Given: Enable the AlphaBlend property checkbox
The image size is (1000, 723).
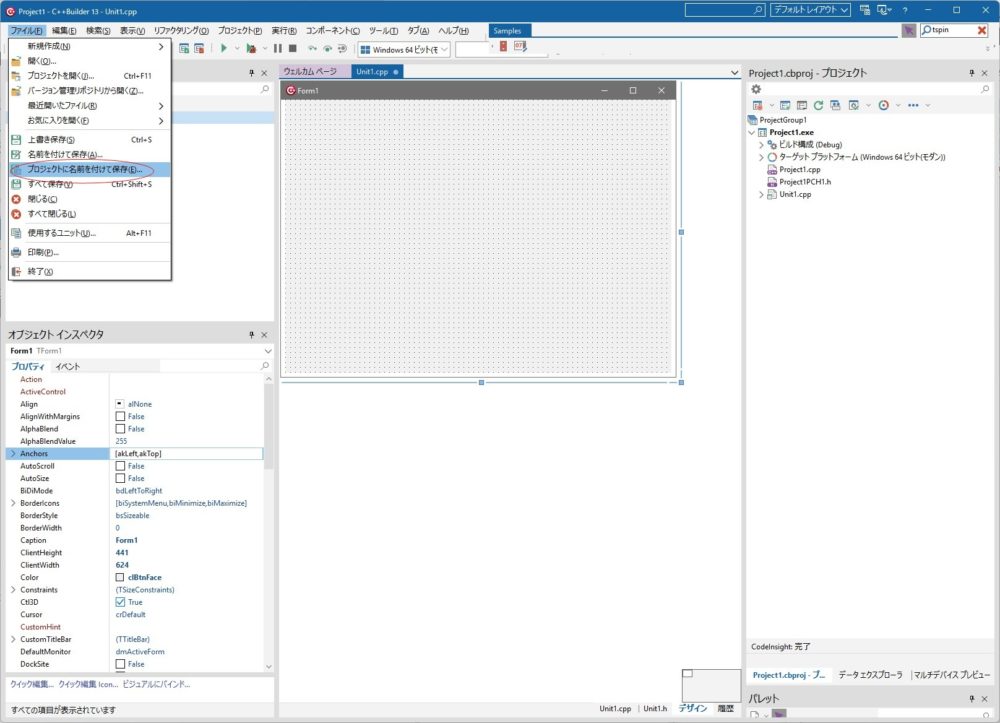Looking at the screenshot, I should 120,429.
